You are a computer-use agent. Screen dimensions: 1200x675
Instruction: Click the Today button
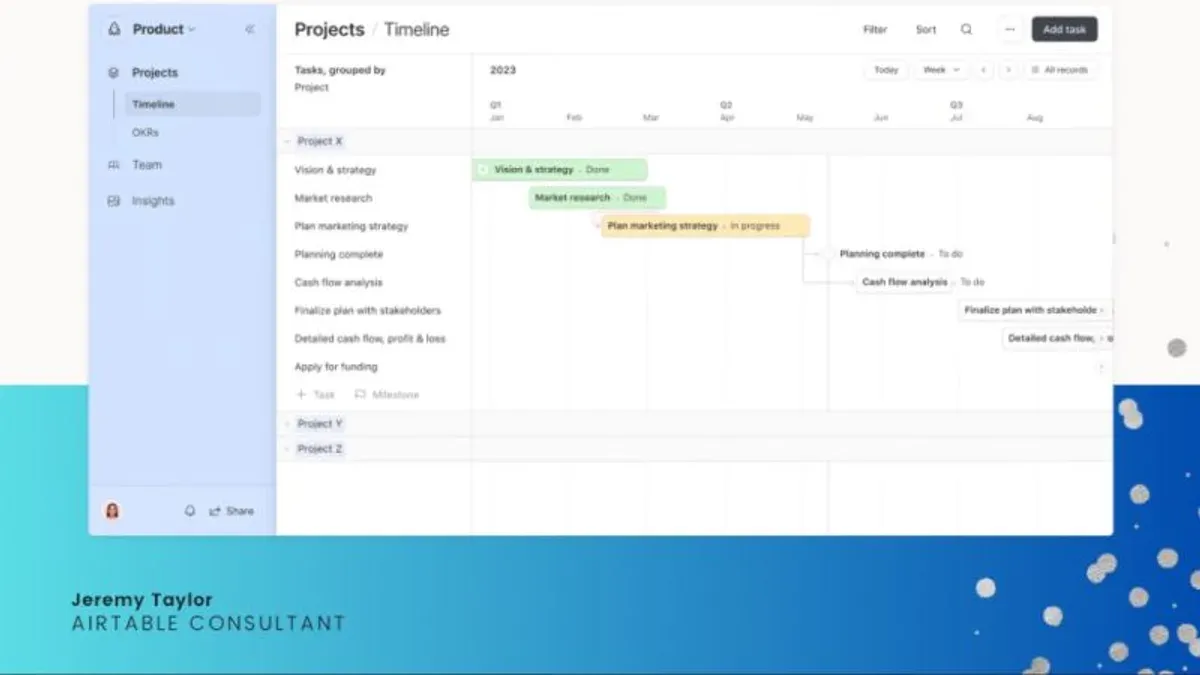point(886,70)
